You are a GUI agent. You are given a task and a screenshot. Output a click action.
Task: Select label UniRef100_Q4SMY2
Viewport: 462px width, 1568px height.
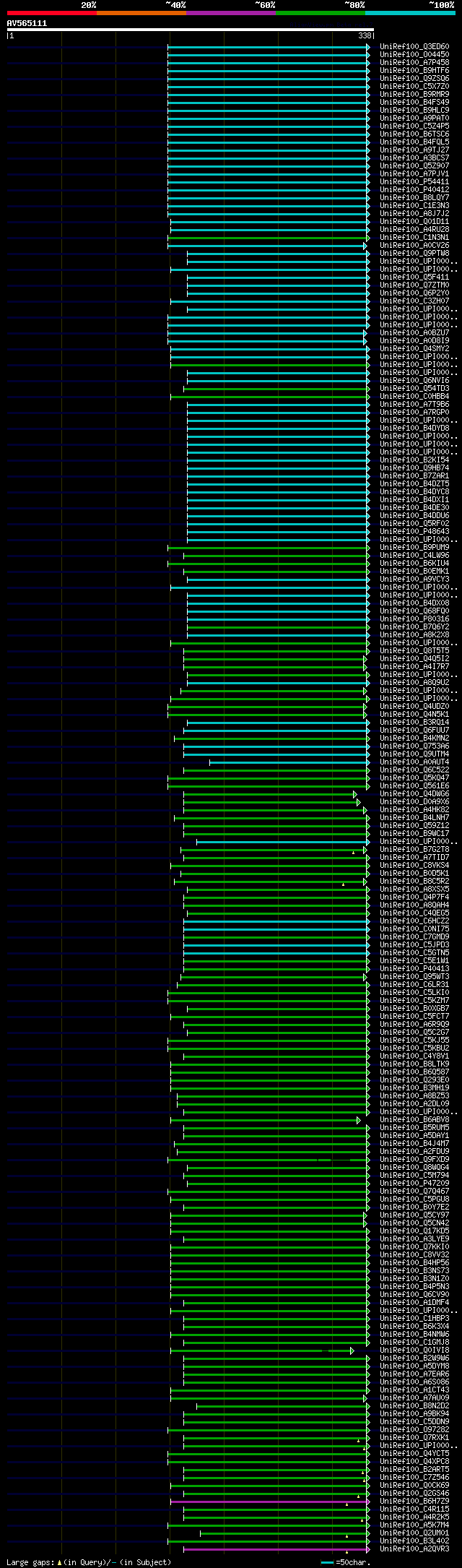[414, 349]
